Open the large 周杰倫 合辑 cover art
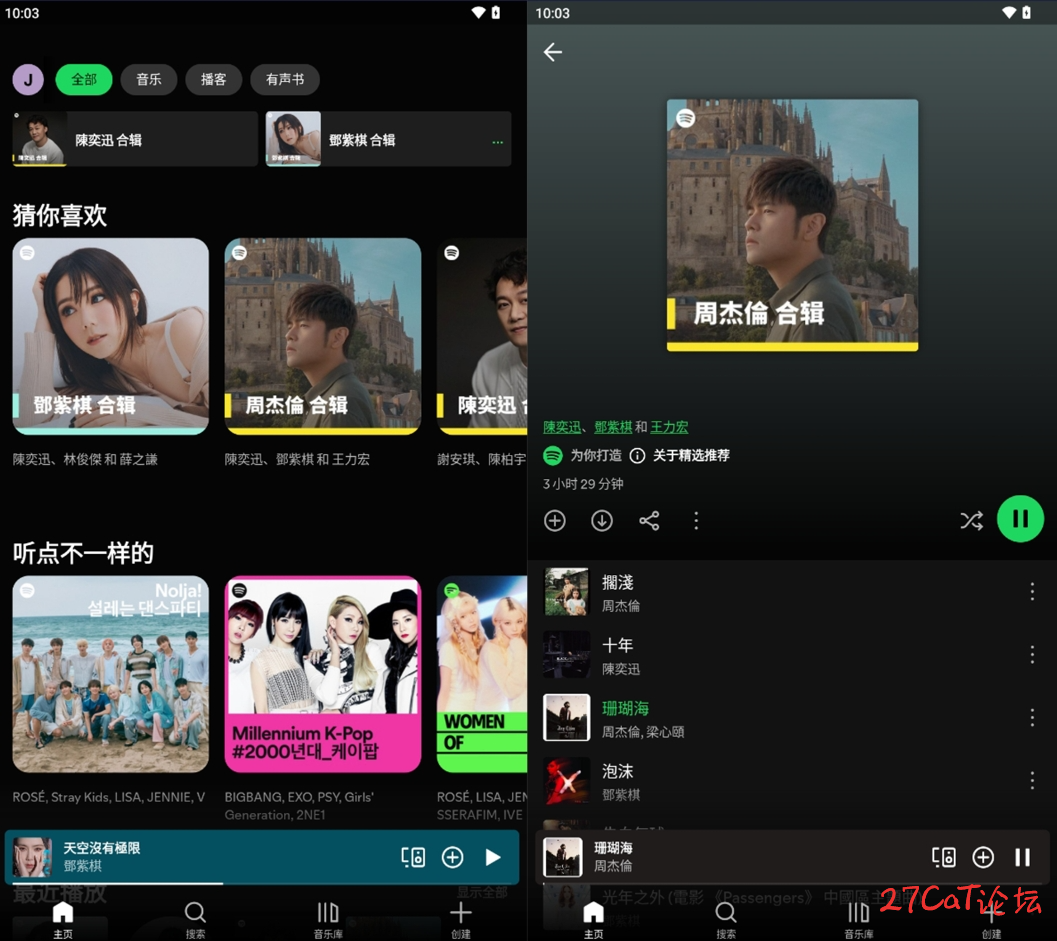The image size is (1057, 941). coord(792,225)
